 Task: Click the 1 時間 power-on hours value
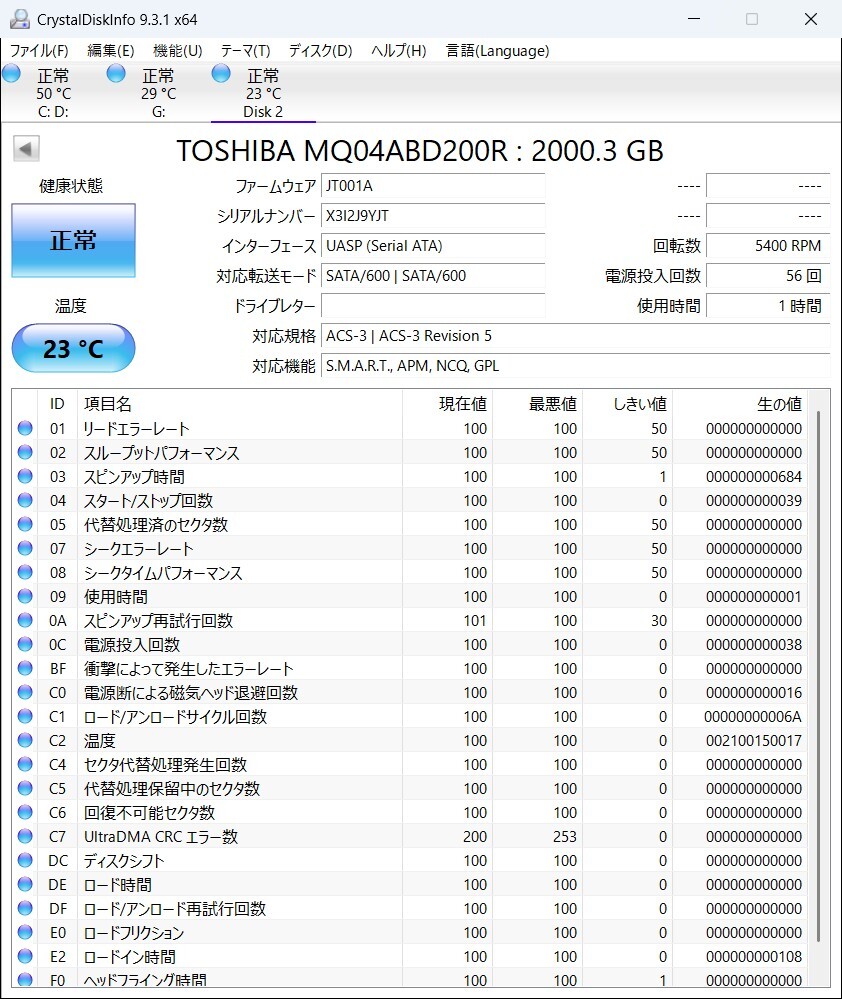[768, 306]
